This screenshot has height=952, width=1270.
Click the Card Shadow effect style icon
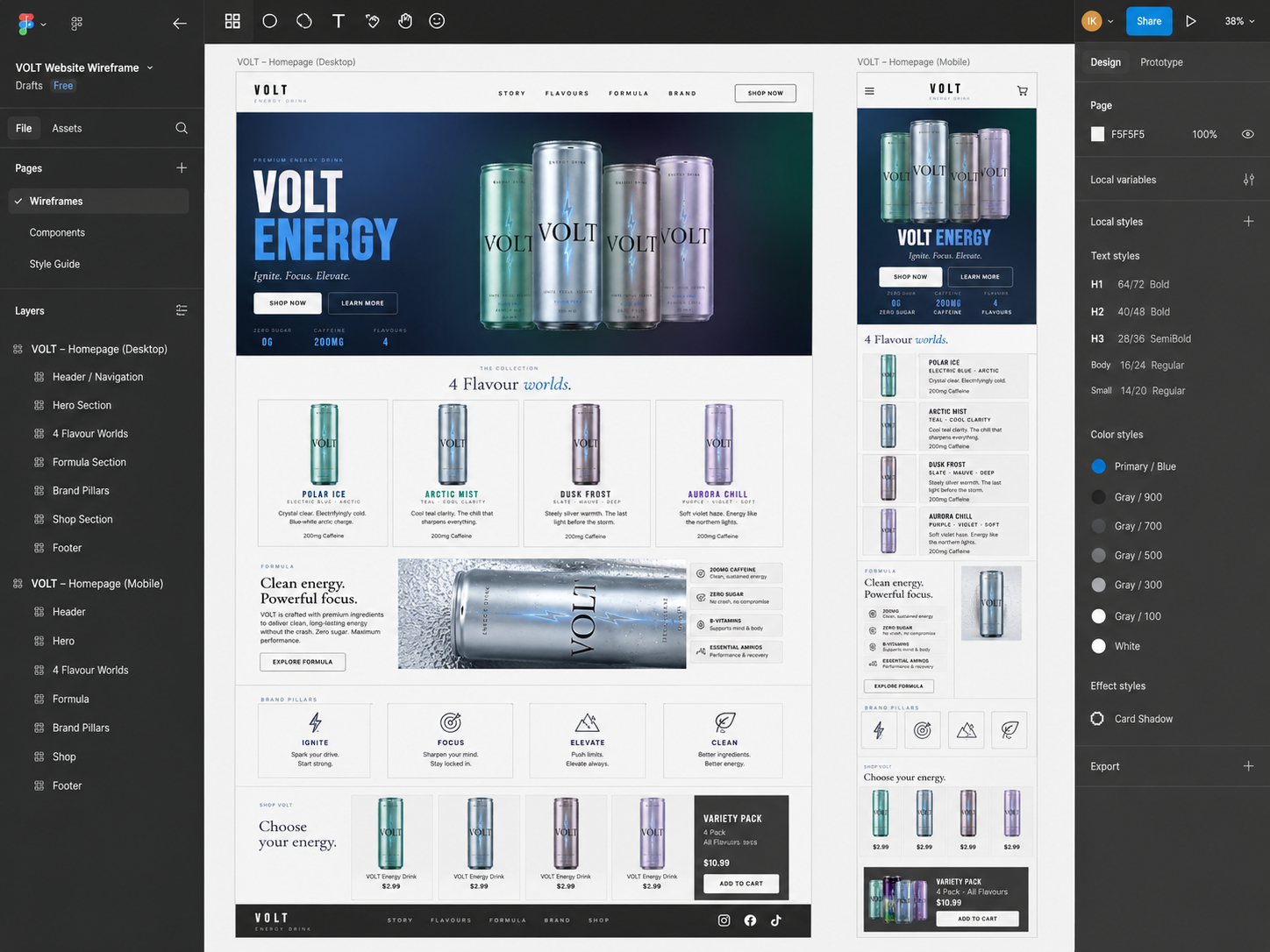[1097, 719]
